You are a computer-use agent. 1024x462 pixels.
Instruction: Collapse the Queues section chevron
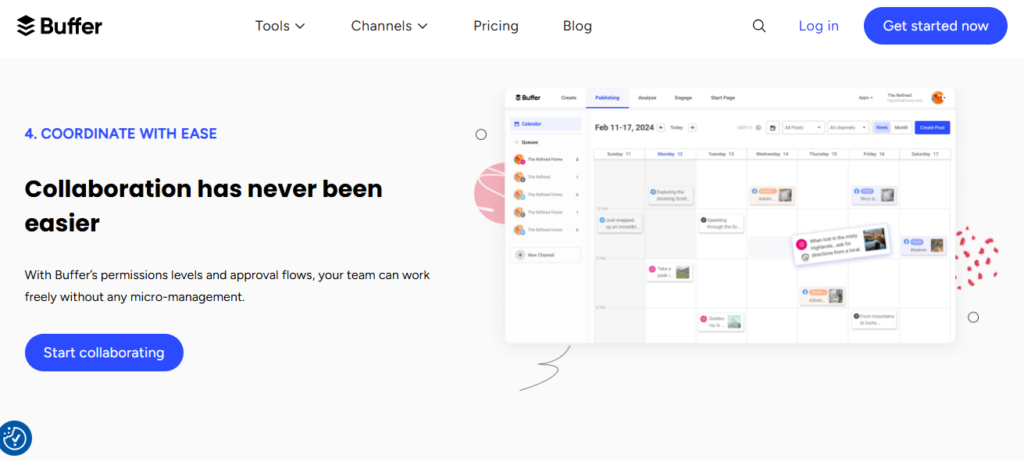pos(516,142)
